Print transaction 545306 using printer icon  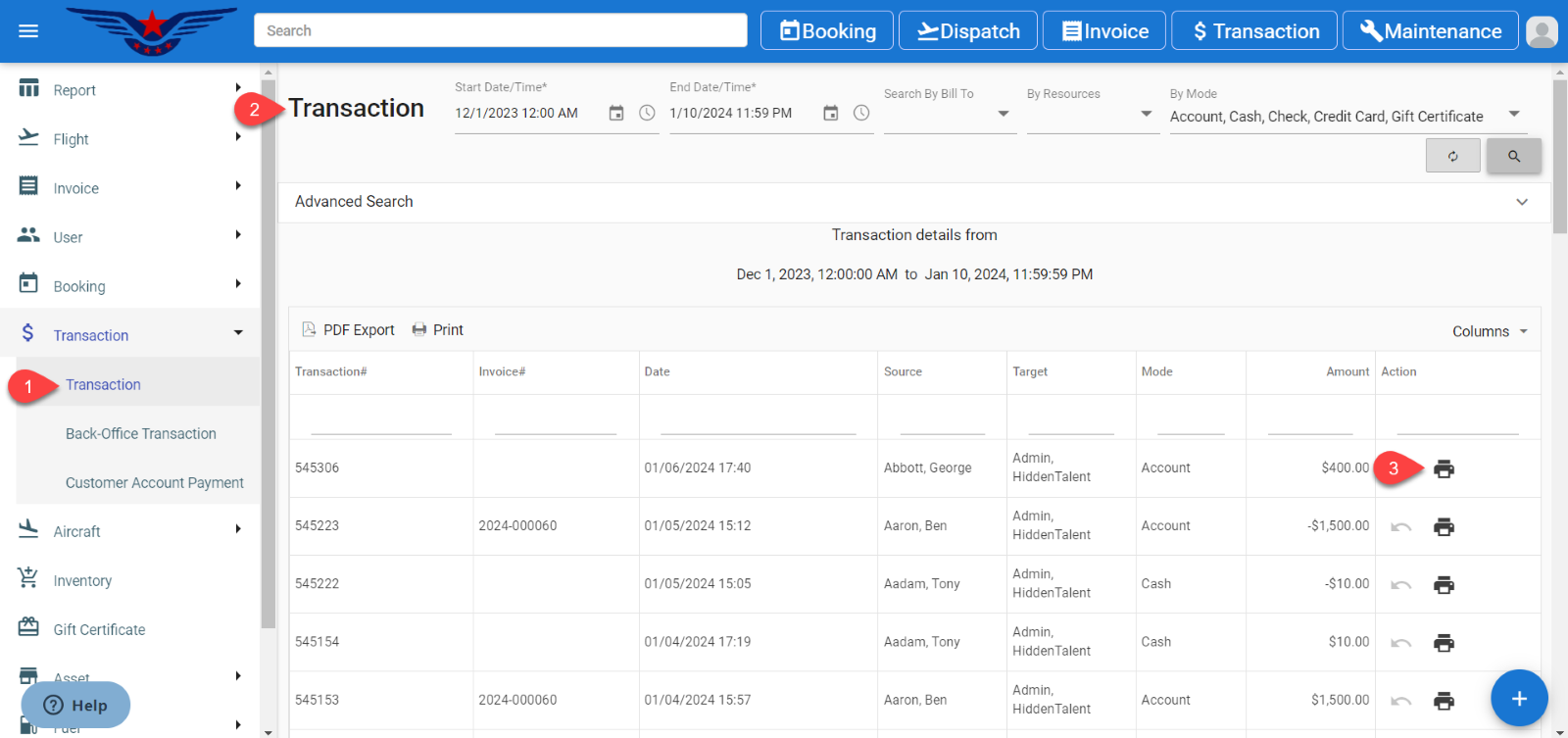point(1444,469)
